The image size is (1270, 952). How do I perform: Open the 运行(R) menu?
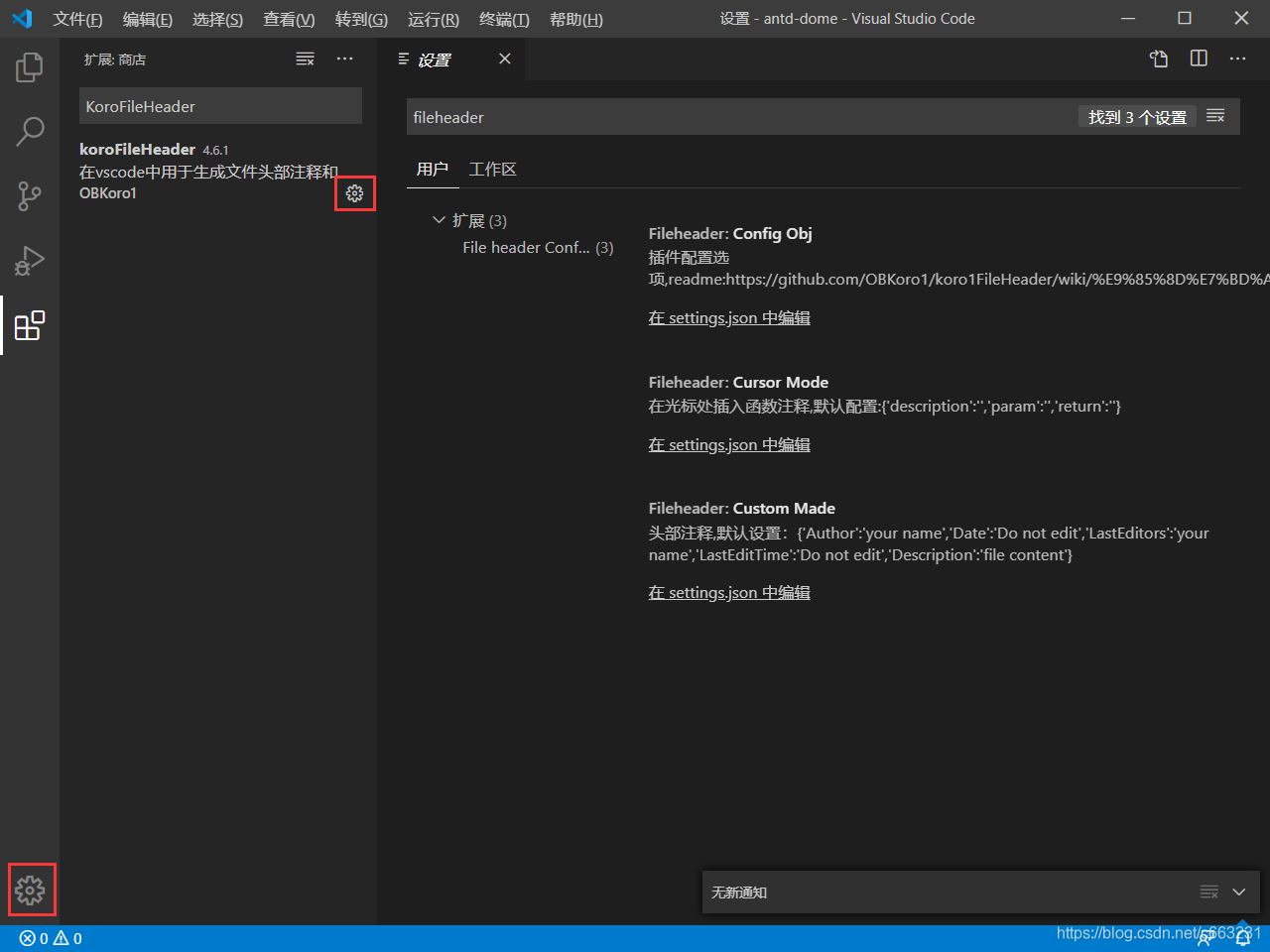(433, 19)
